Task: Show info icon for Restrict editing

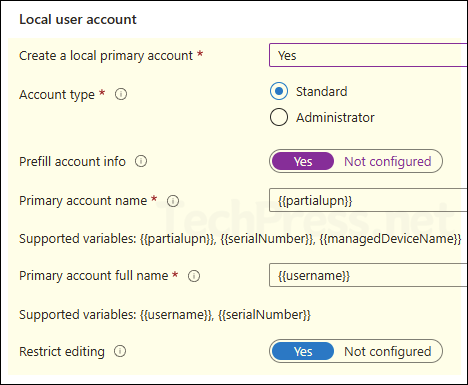Action: 120,351
